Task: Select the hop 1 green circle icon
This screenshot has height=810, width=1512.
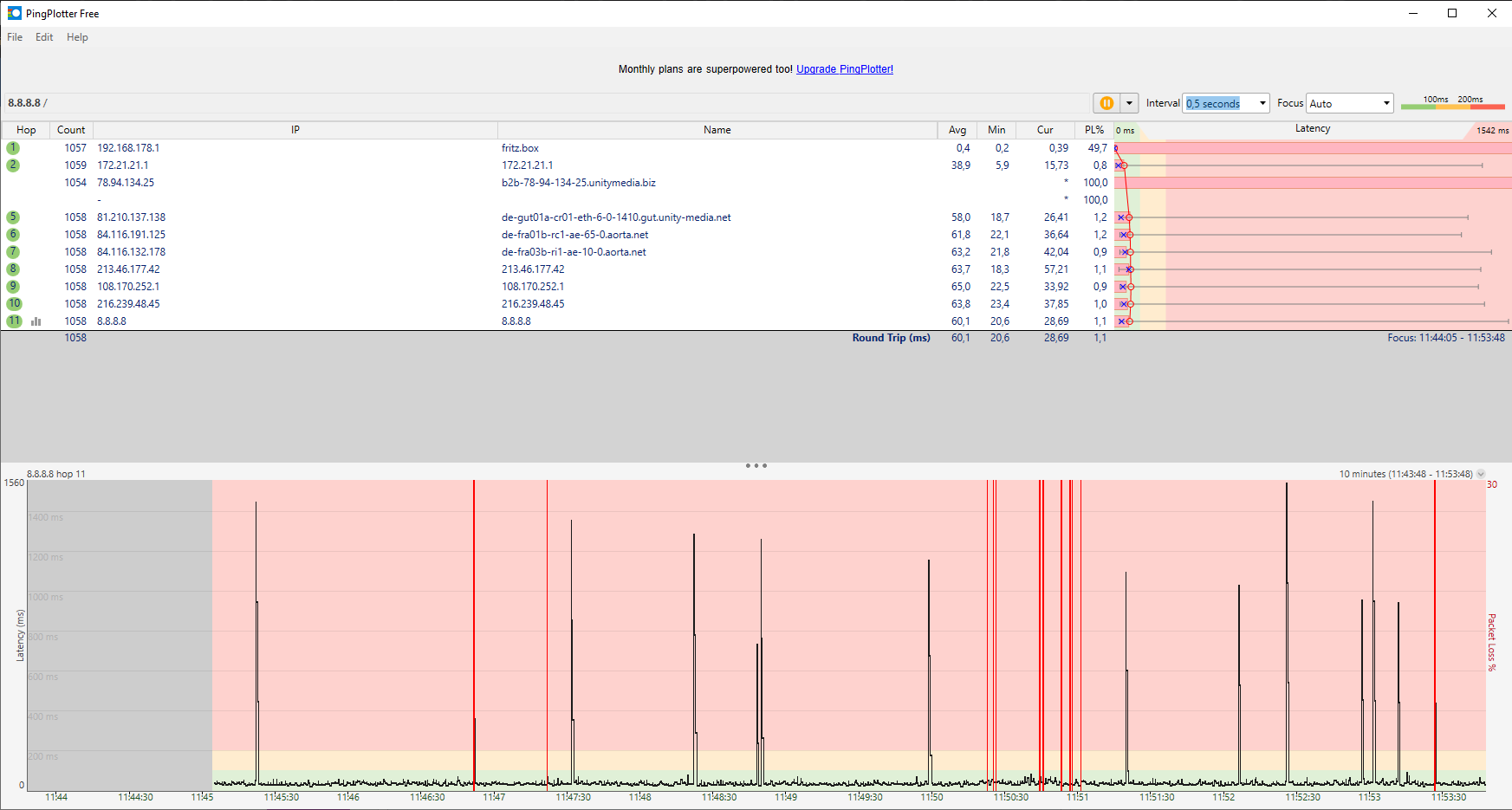Action: pyautogui.click(x=13, y=148)
